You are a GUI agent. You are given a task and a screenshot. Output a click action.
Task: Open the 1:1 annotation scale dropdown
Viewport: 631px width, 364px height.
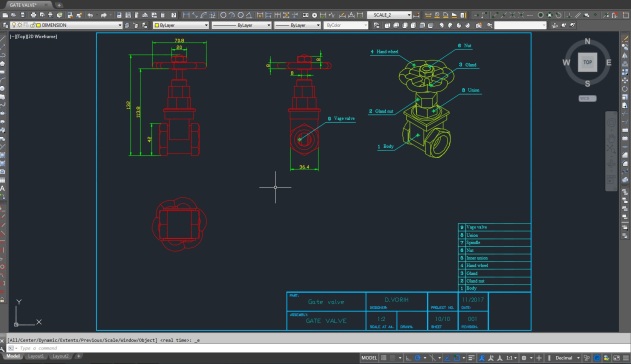pyautogui.click(x=511, y=358)
